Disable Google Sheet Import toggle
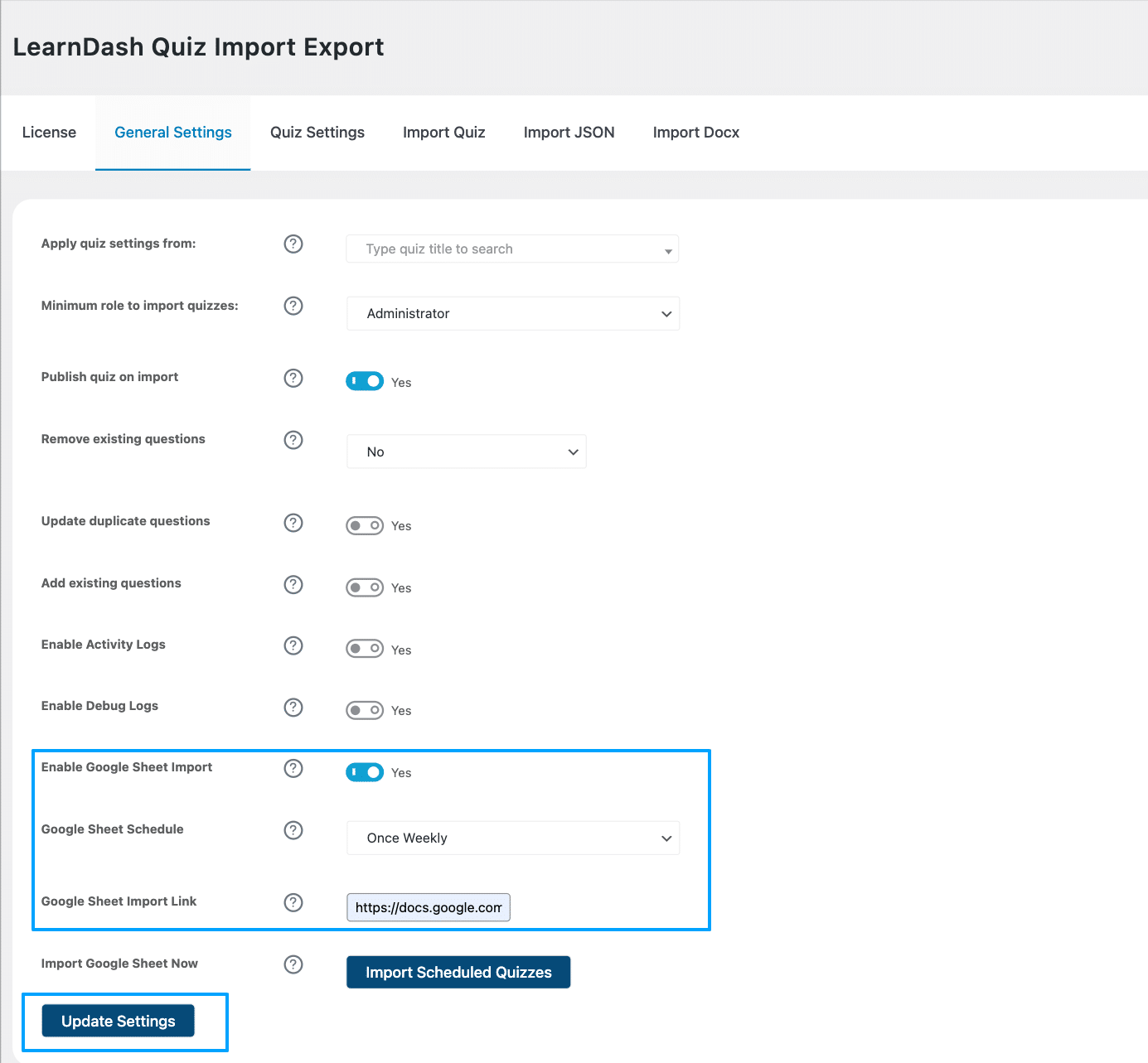The height and width of the screenshot is (1063, 1148). coord(365,772)
